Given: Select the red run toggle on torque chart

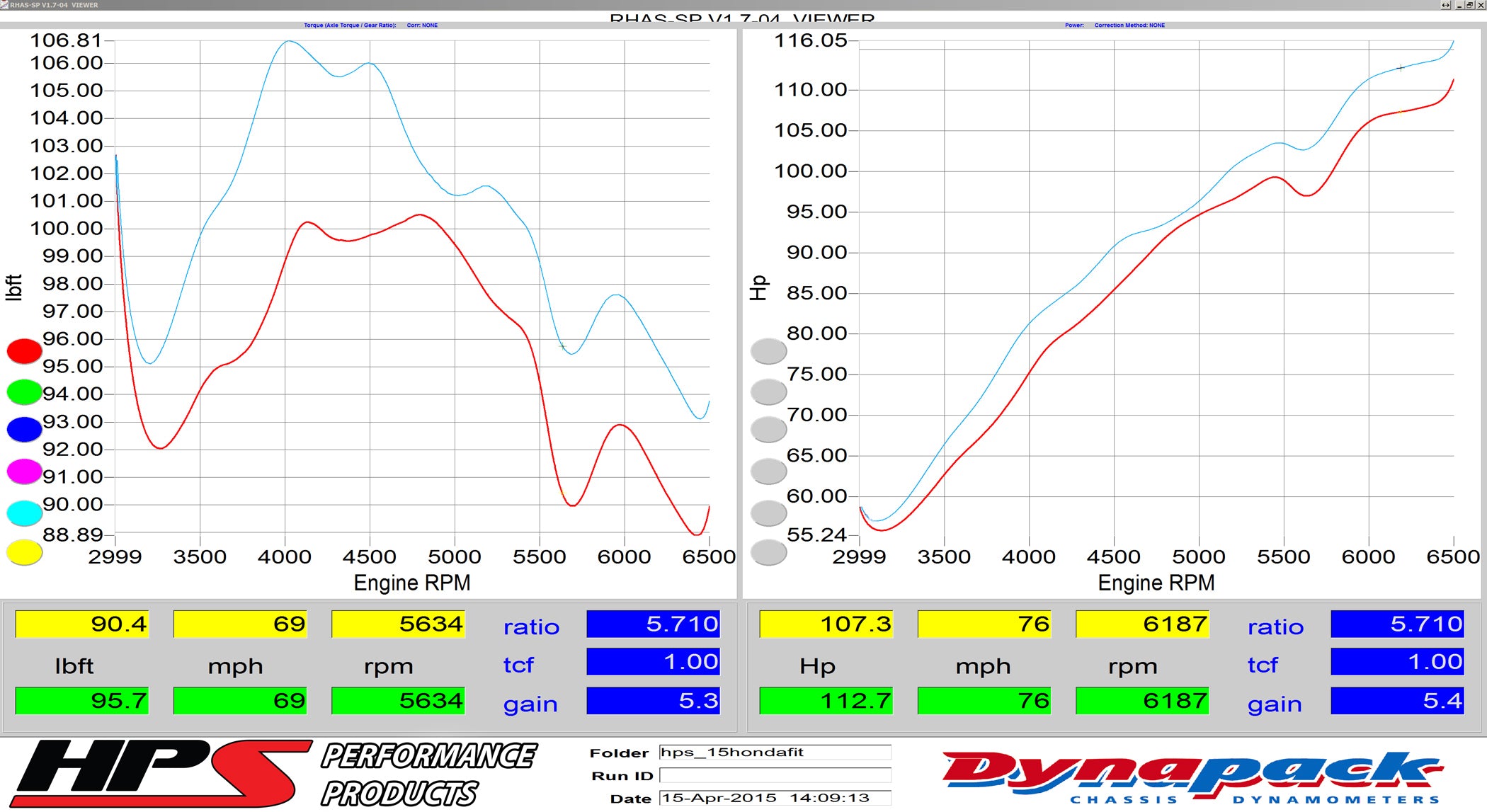Looking at the screenshot, I should click(x=23, y=350).
